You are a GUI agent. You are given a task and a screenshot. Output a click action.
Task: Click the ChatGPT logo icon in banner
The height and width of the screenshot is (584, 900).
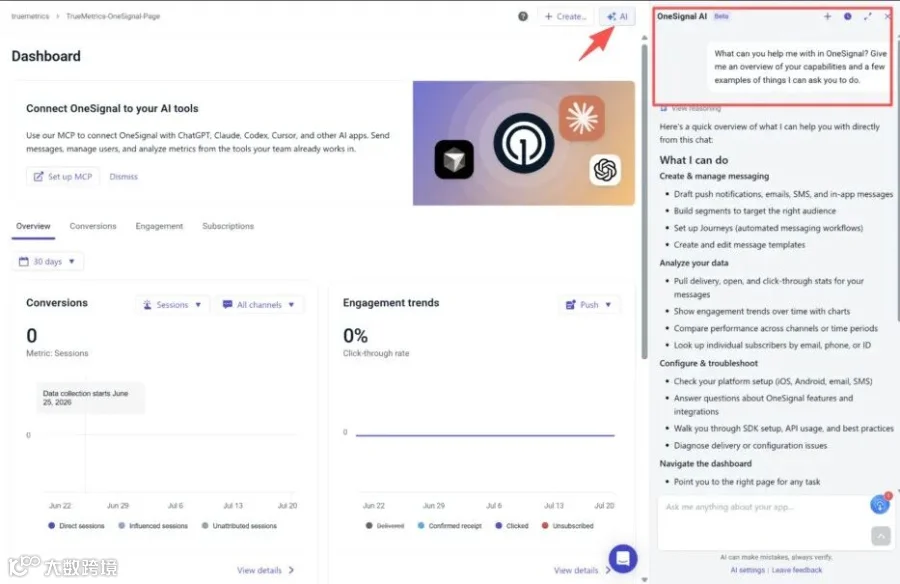(x=605, y=170)
